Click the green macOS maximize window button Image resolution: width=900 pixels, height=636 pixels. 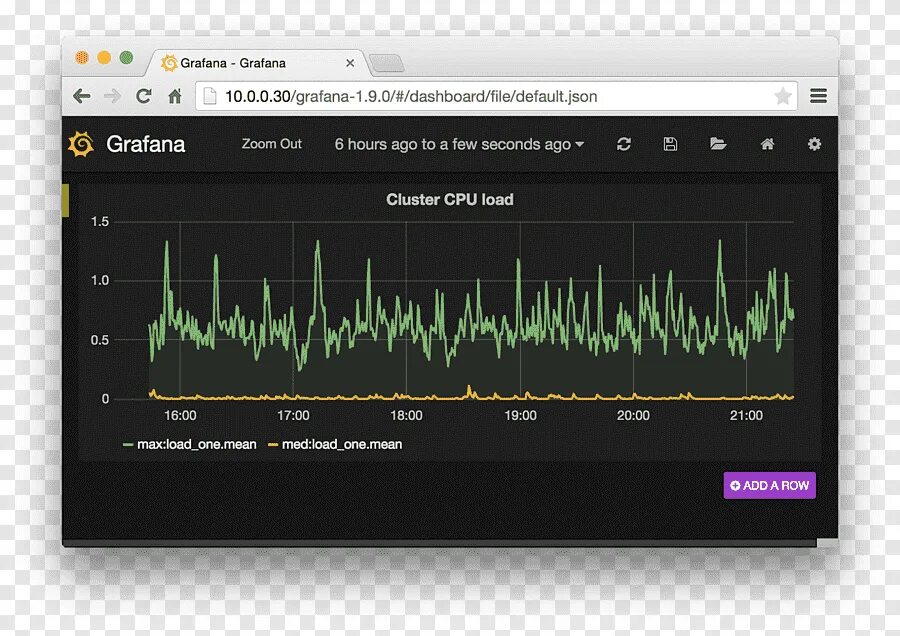(x=126, y=57)
